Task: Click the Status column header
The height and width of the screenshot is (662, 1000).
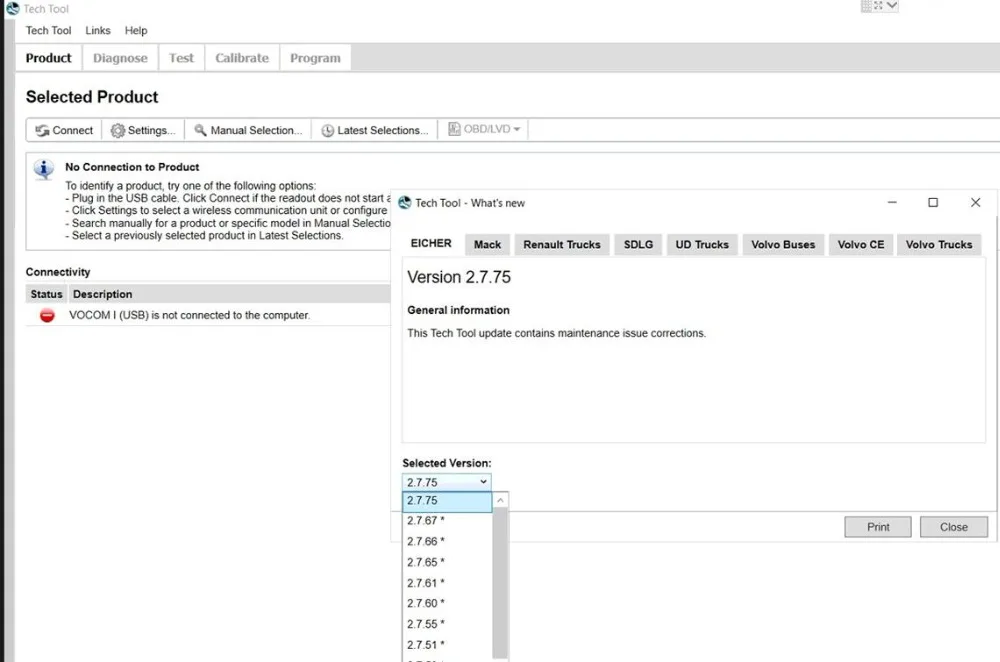Action: coord(47,294)
